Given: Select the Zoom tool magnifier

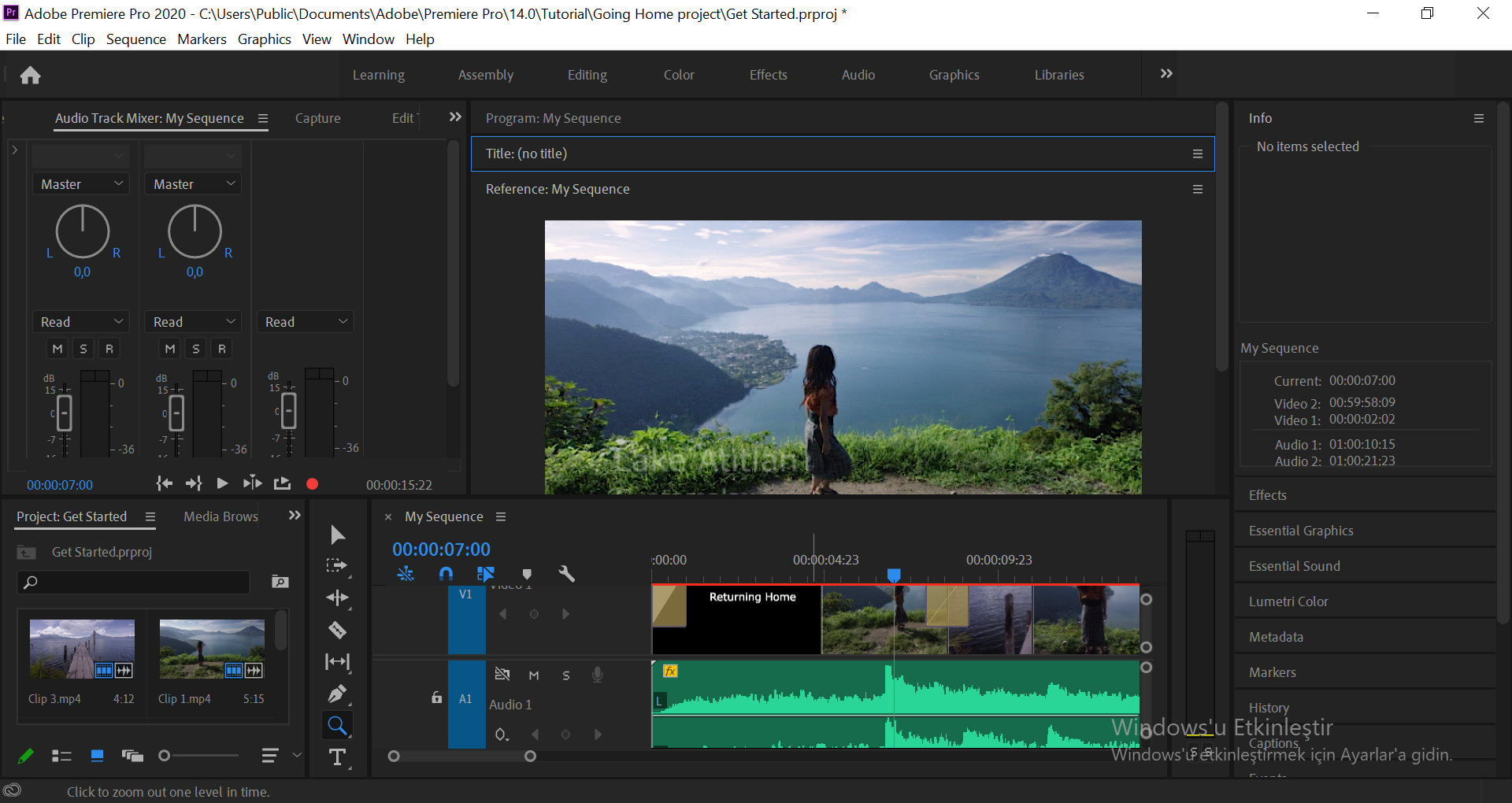Looking at the screenshot, I should pos(337,725).
